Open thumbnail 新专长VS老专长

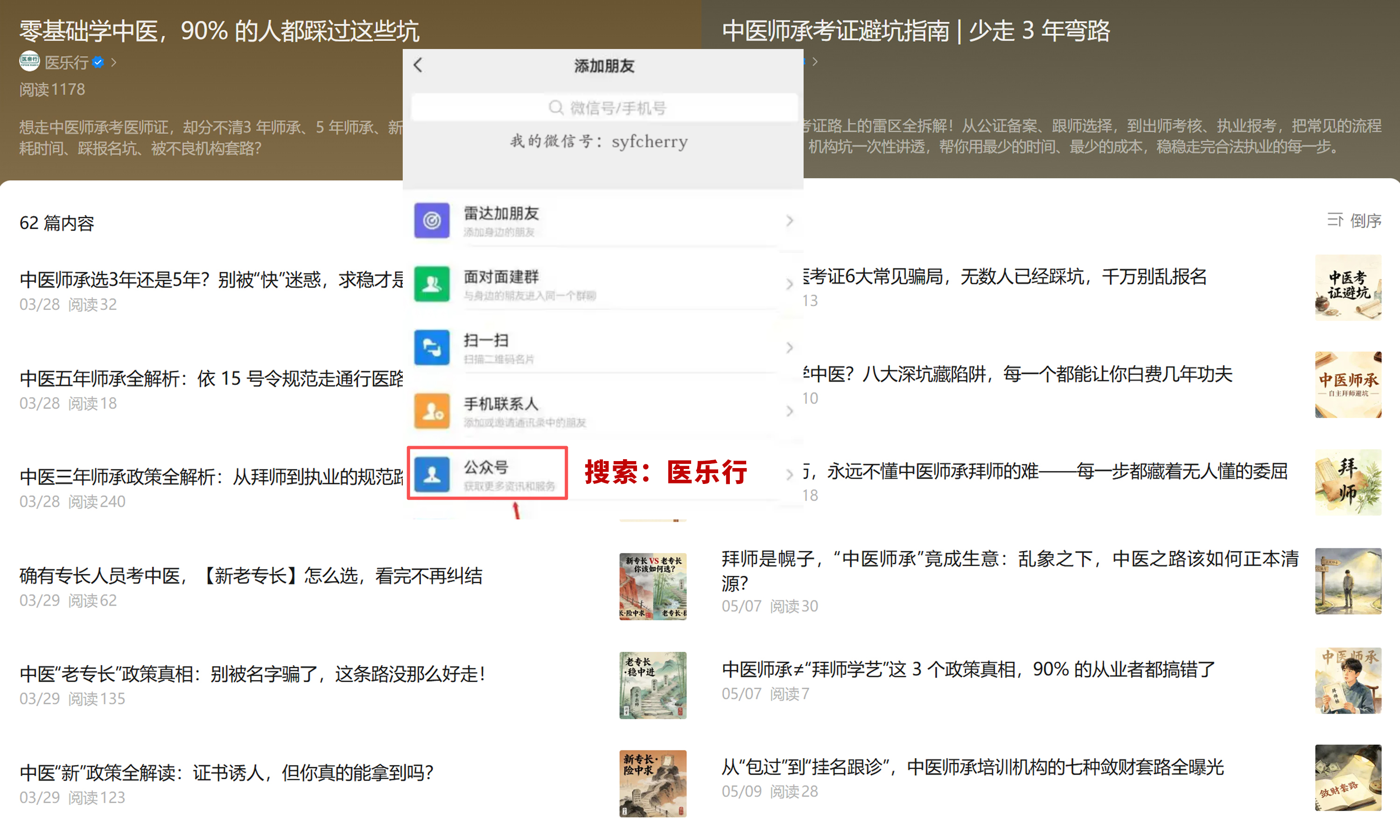click(x=652, y=587)
